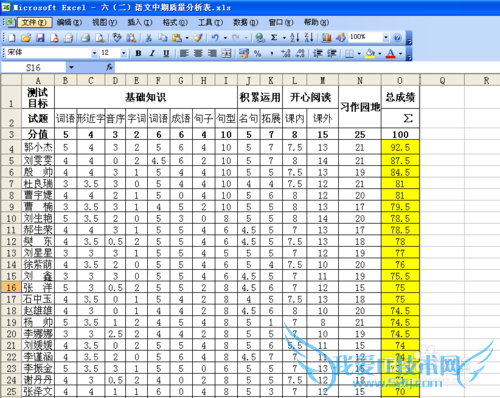Viewport: 500px width, 398px height.
Task: Open the Chart Wizard icon
Action: (x=326, y=38)
